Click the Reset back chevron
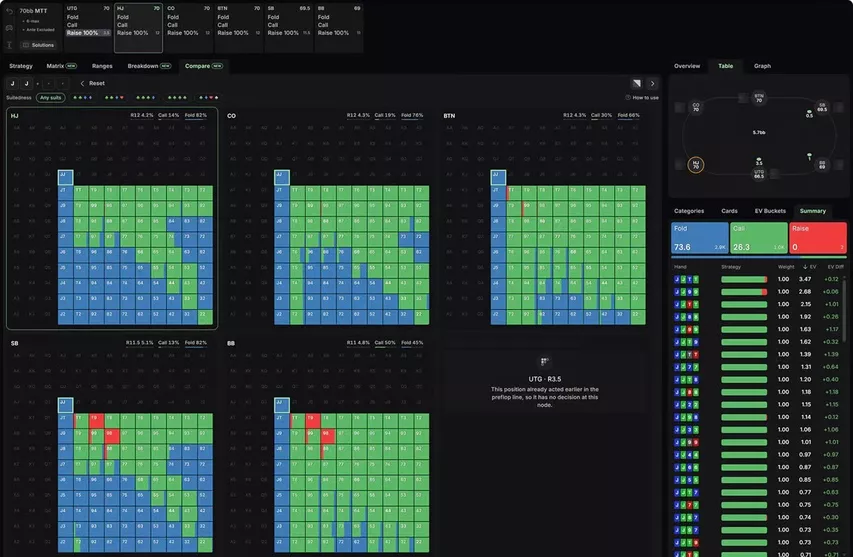 [82, 83]
